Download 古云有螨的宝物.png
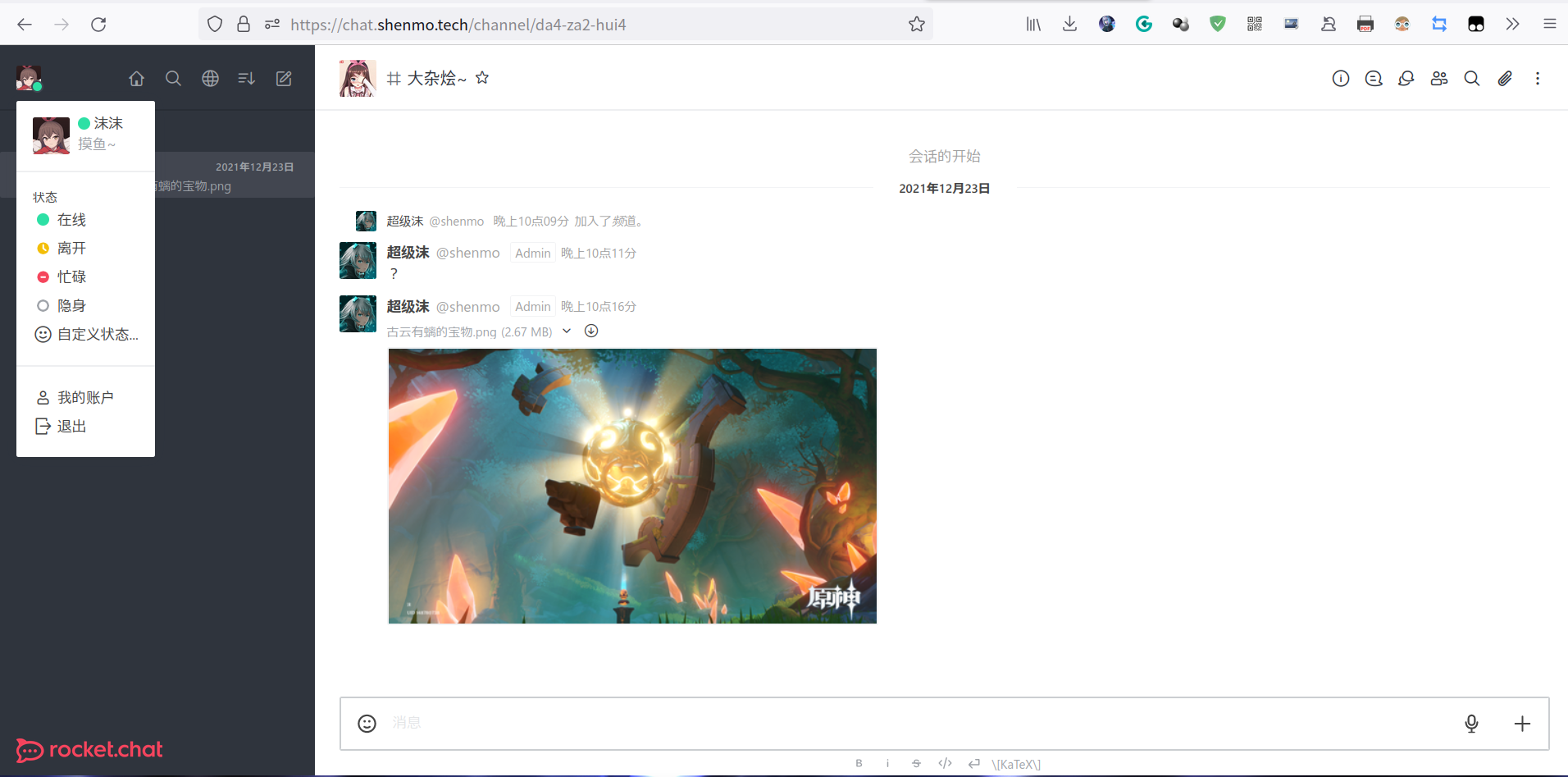 (590, 331)
